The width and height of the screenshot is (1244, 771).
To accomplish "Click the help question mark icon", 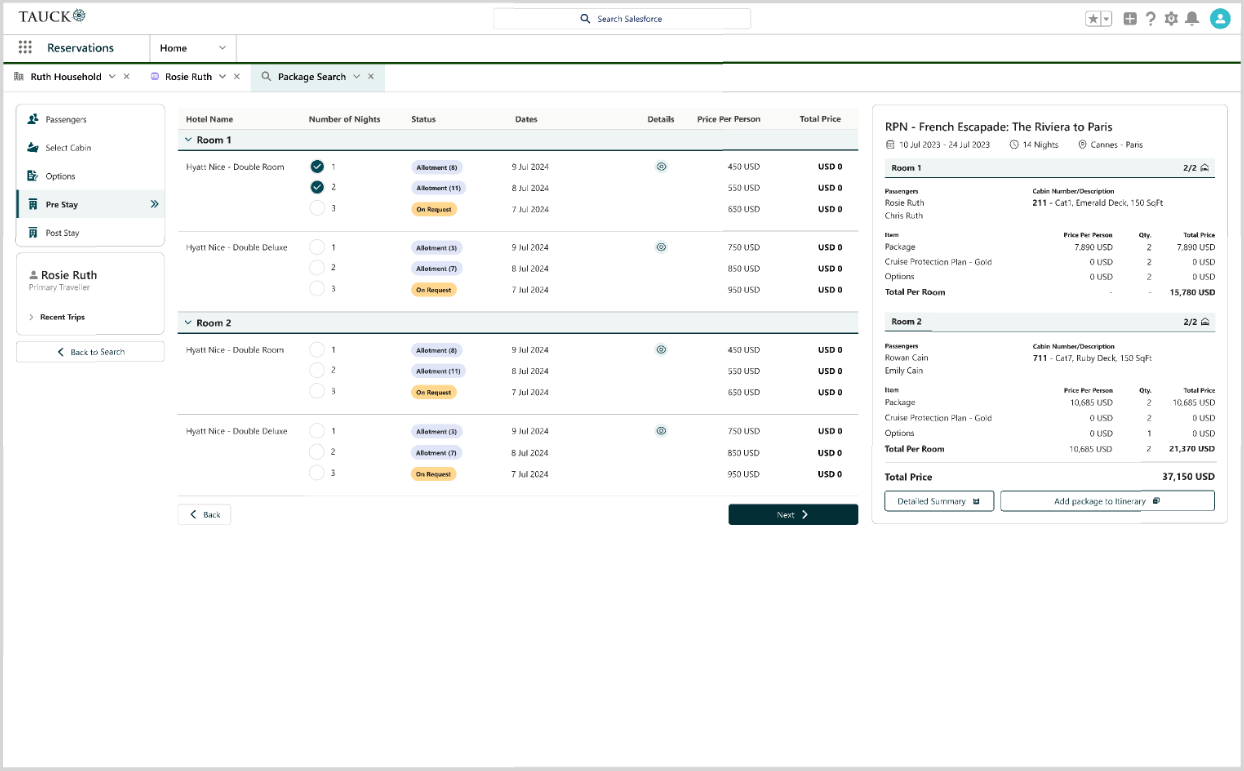I will coord(1151,19).
